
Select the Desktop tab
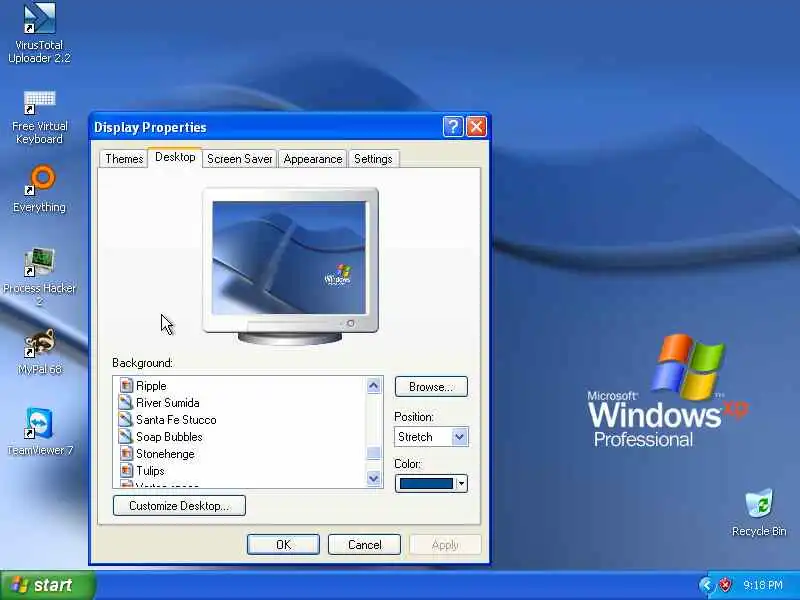point(175,157)
